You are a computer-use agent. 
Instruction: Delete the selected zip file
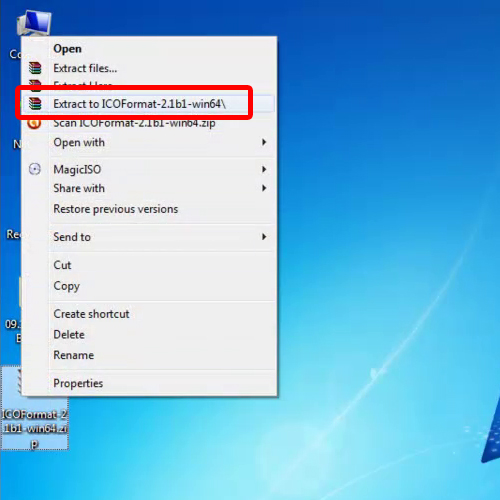[x=149, y=334]
